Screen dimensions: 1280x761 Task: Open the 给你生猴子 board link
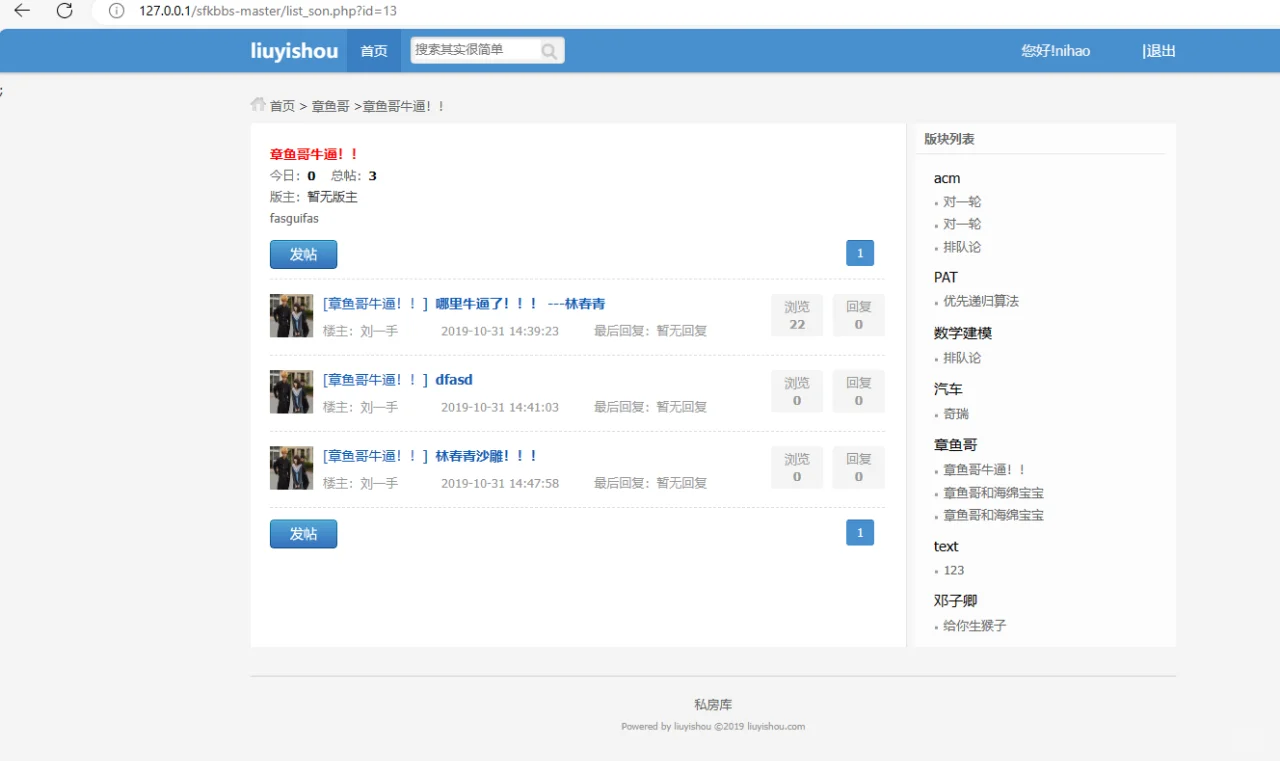click(977, 624)
